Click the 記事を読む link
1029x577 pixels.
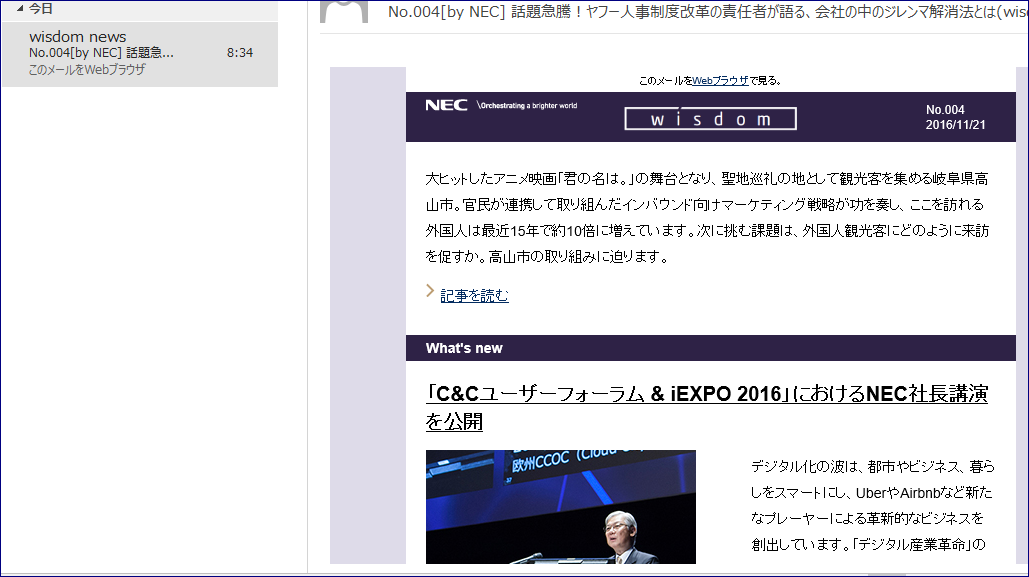[474, 295]
